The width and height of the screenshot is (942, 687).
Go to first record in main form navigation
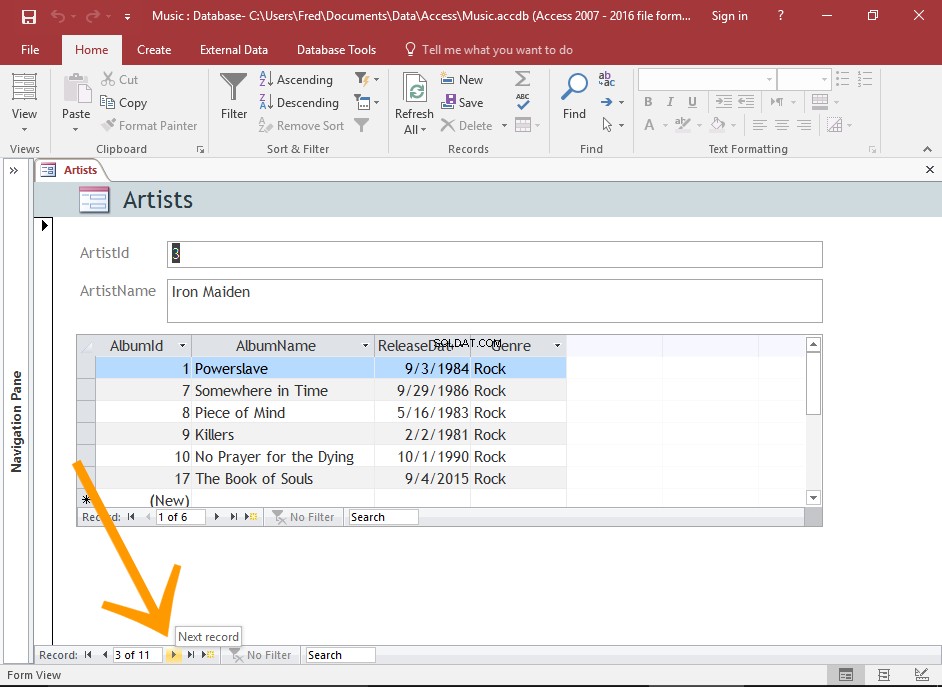tap(88, 655)
